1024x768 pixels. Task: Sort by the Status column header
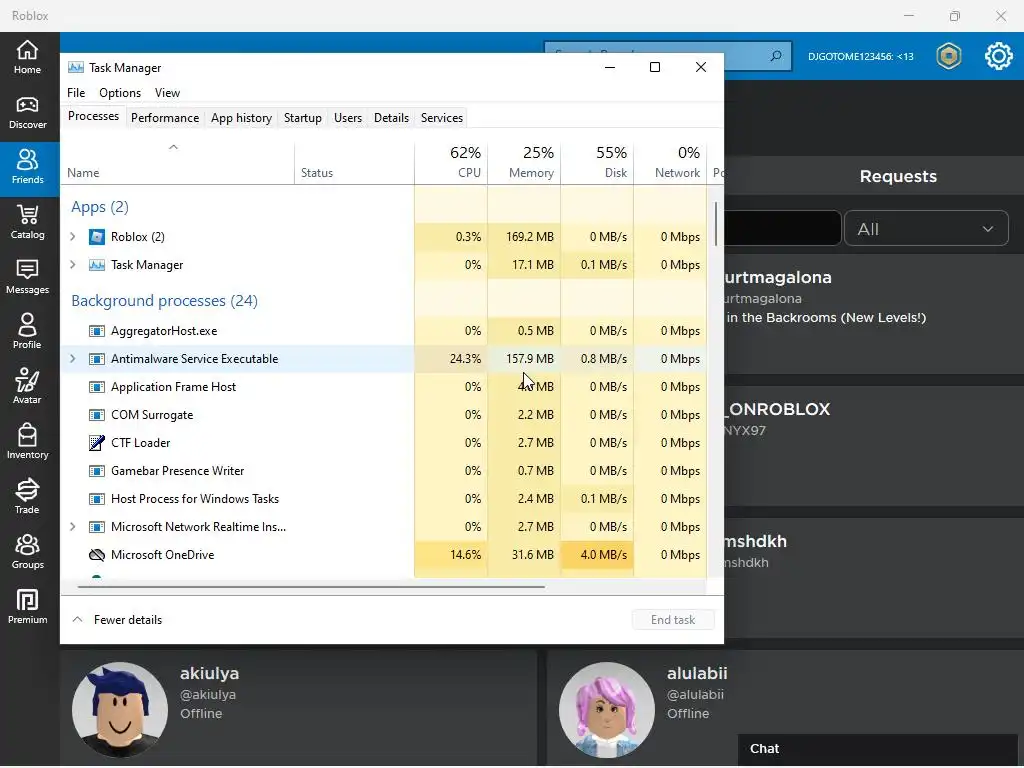point(355,163)
